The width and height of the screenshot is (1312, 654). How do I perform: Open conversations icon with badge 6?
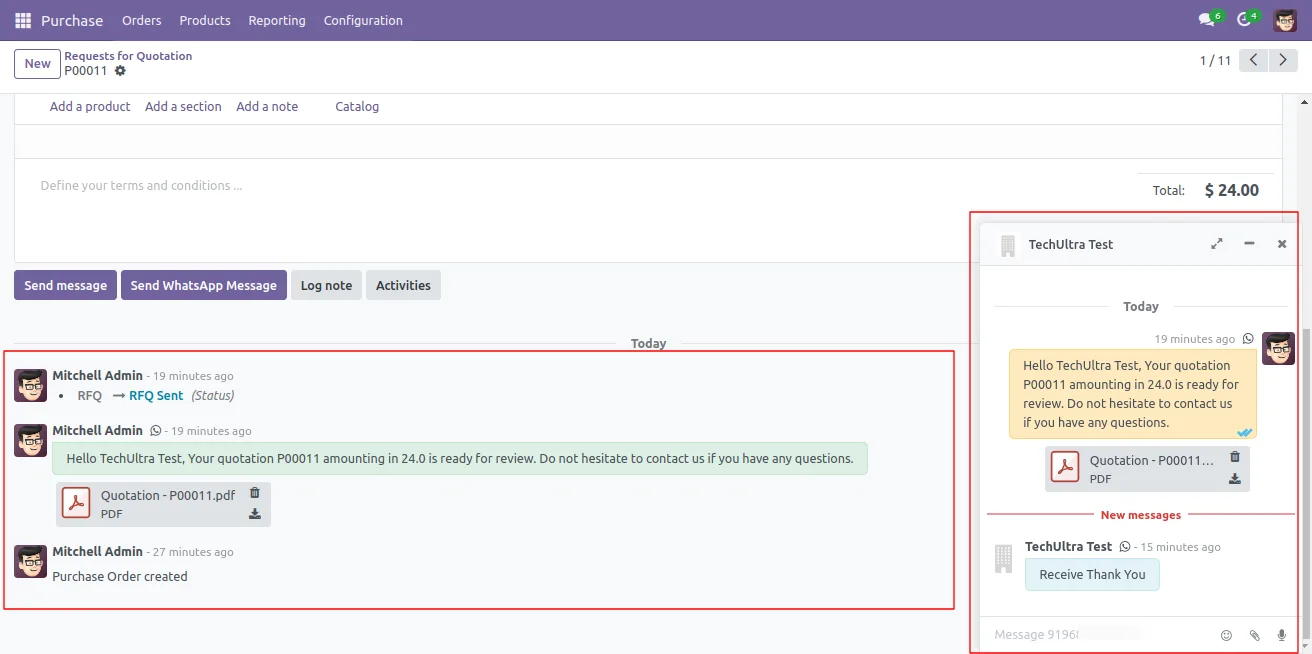(1210, 19)
